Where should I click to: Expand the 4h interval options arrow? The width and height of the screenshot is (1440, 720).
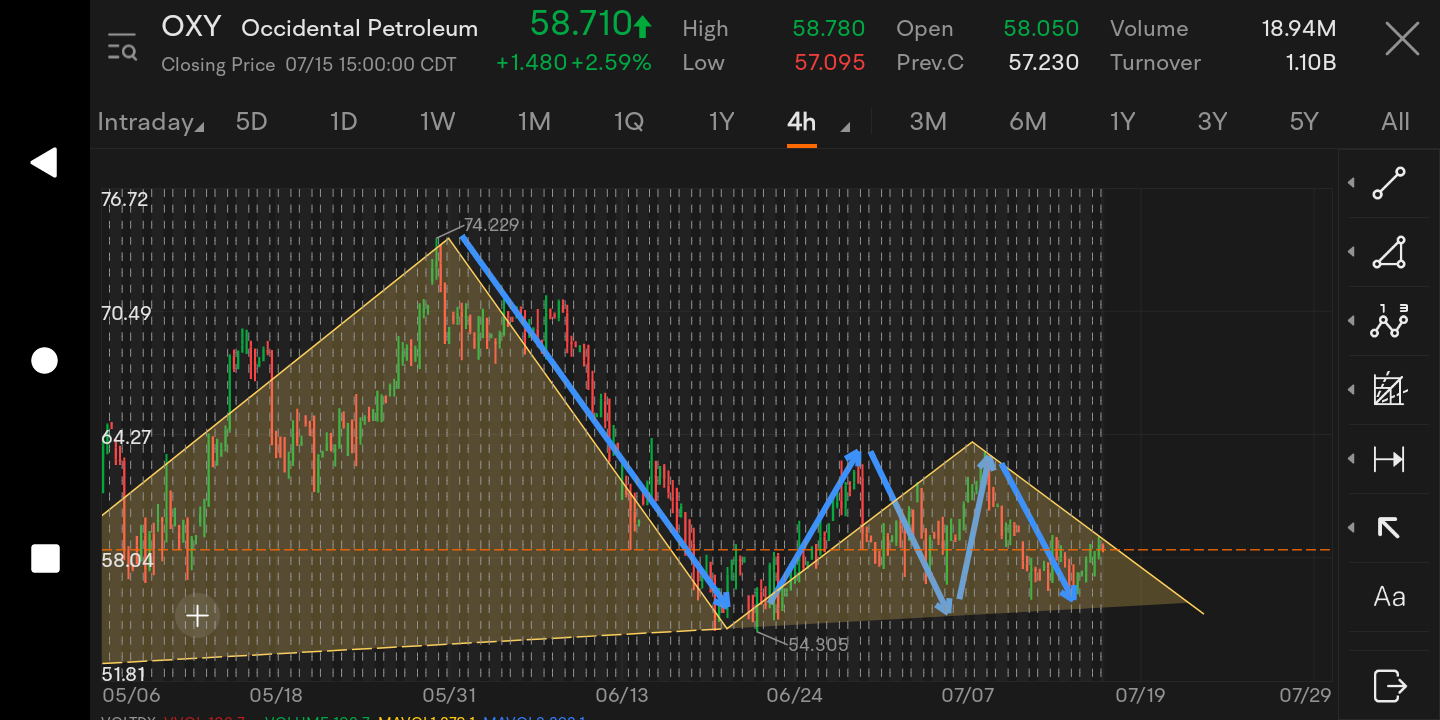[x=845, y=127]
